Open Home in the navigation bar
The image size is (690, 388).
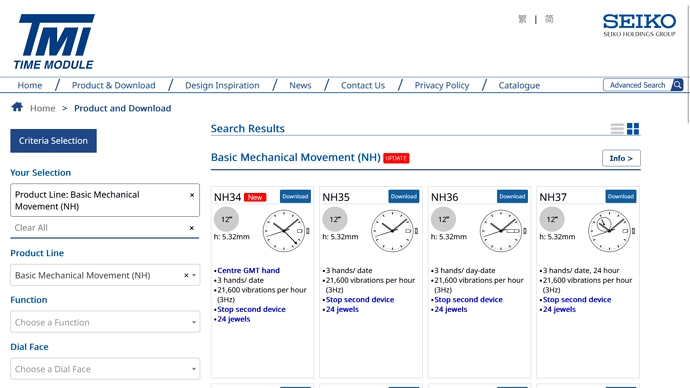pyautogui.click(x=30, y=85)
